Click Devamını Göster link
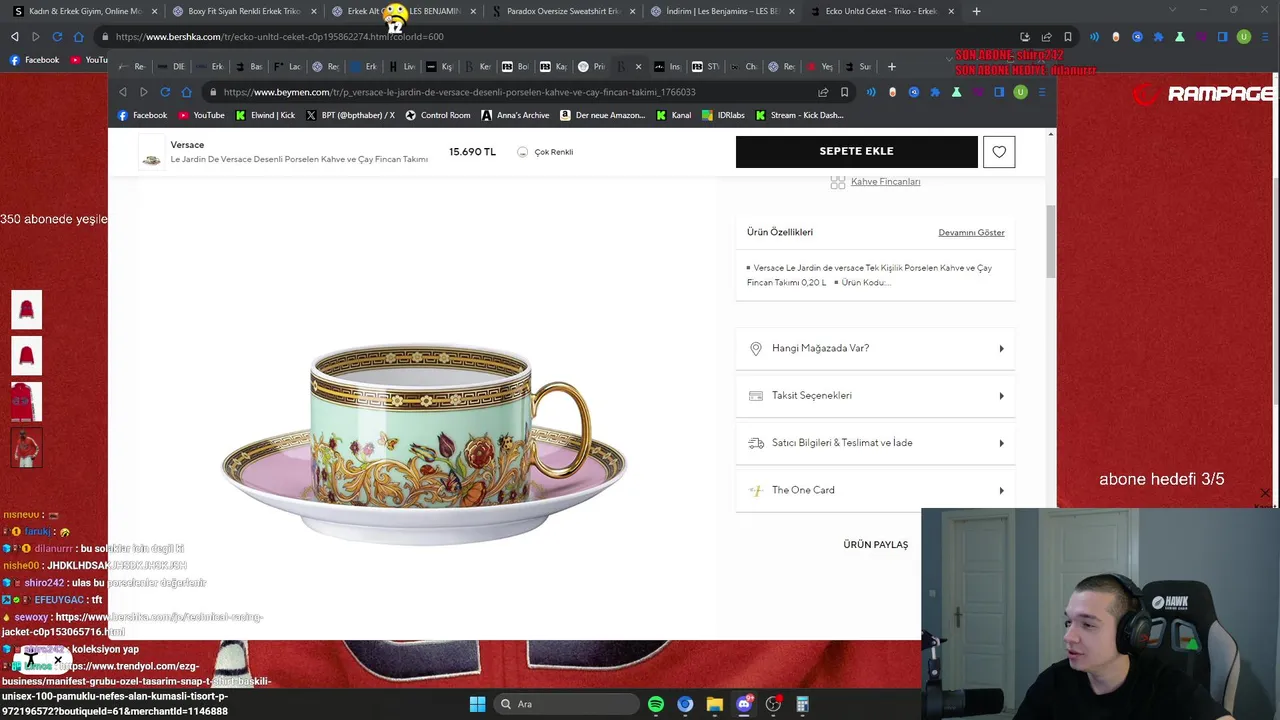This screenshot has height=720, width=1280. tap(971, 233)
